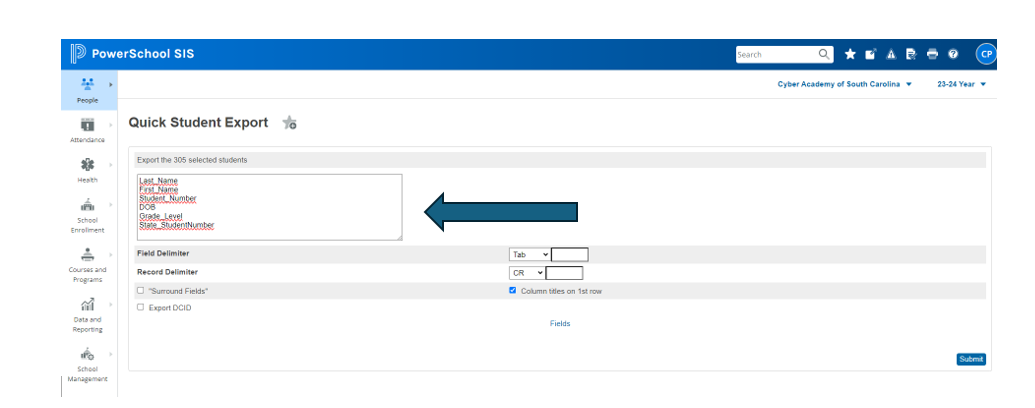This screenshot has width=1035, height=408.
Task: Open the alerts warning triangle icon
Action: point(890,54)
